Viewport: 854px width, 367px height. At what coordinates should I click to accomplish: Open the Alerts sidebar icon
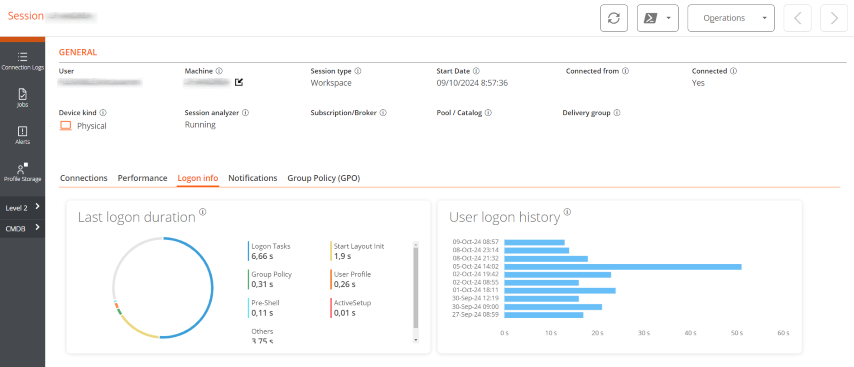22,135
